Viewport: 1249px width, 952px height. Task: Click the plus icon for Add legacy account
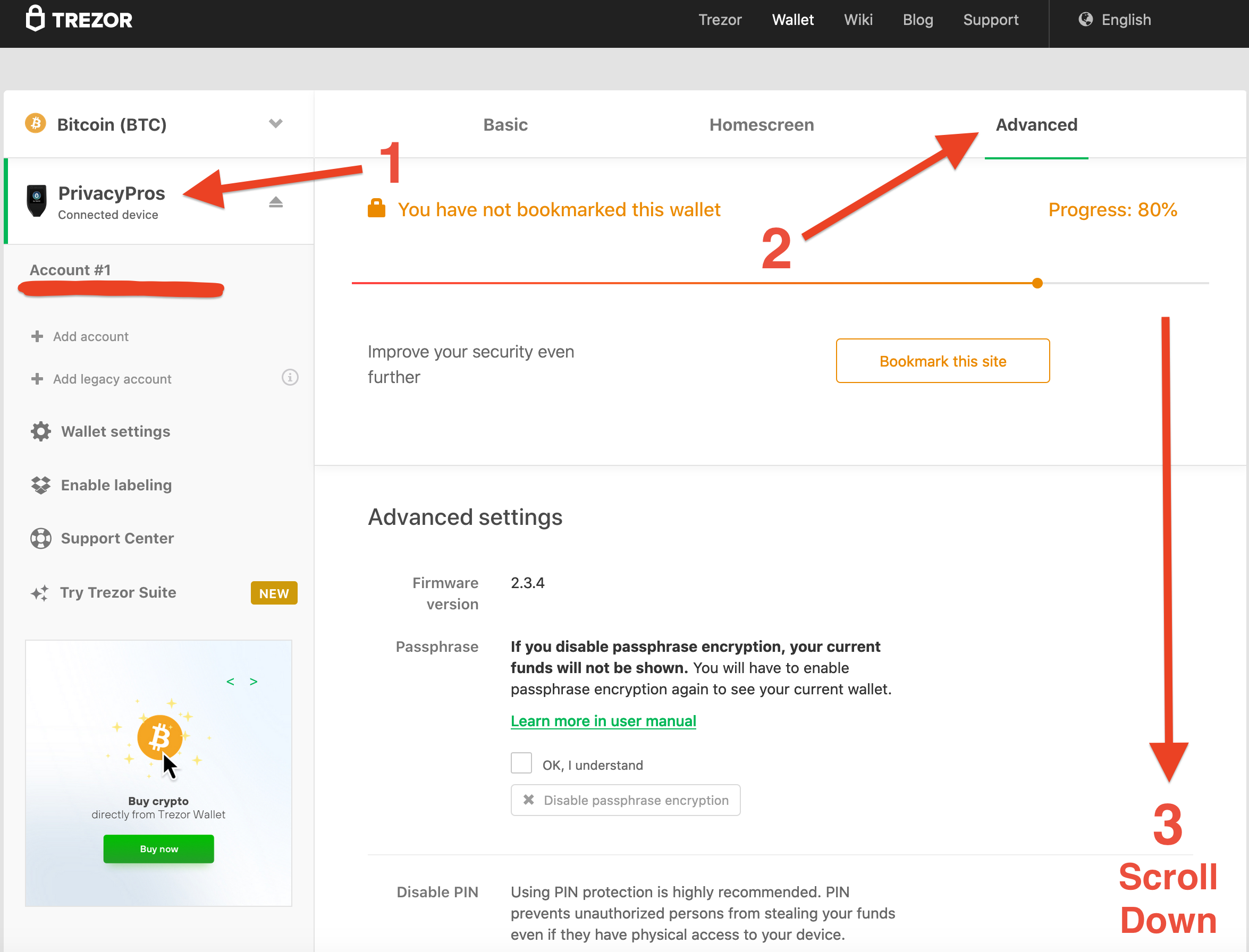37,379
